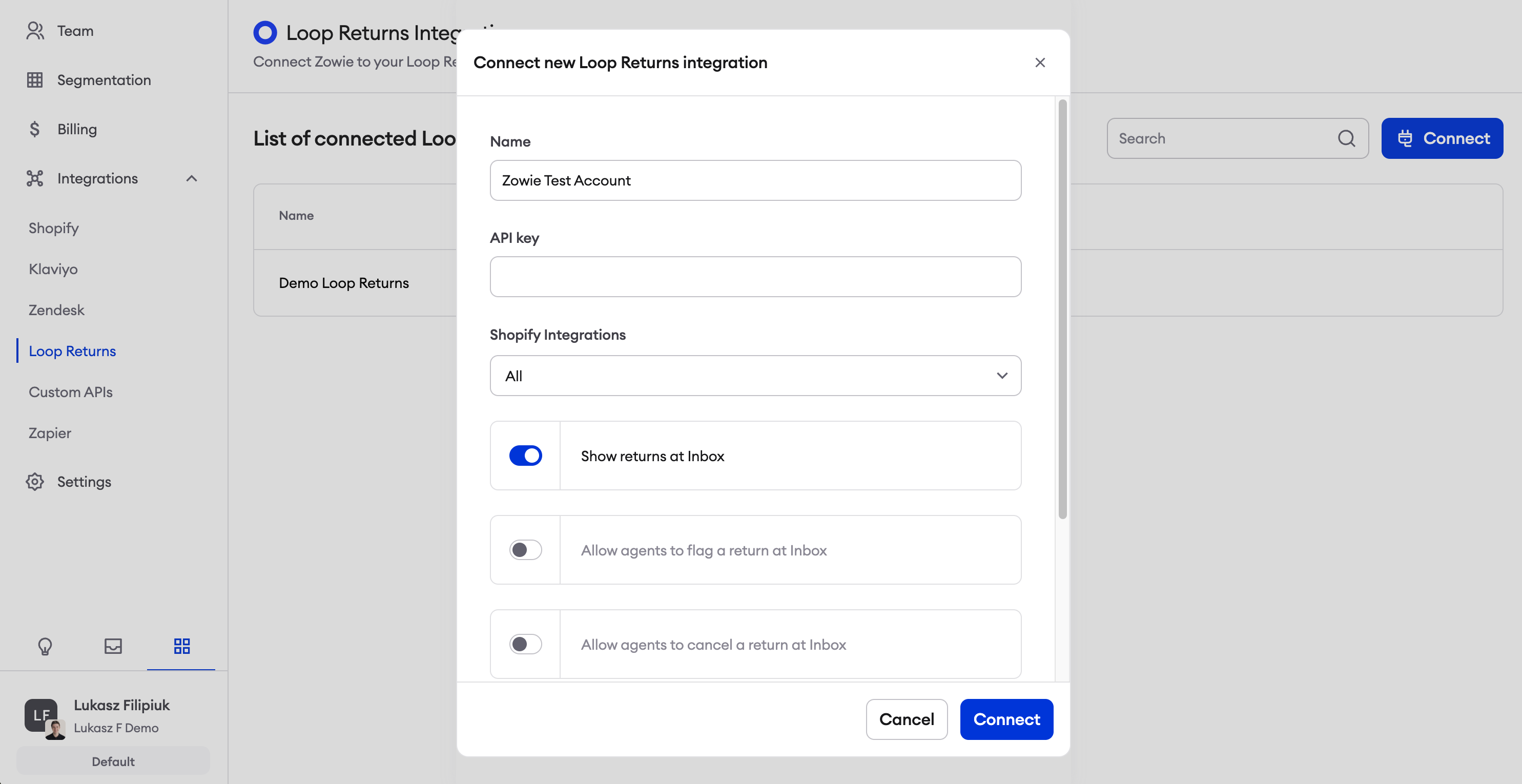Select the Zendesk integration
1522x784 pixels.
pyautogui.click(x=56, y=310)
